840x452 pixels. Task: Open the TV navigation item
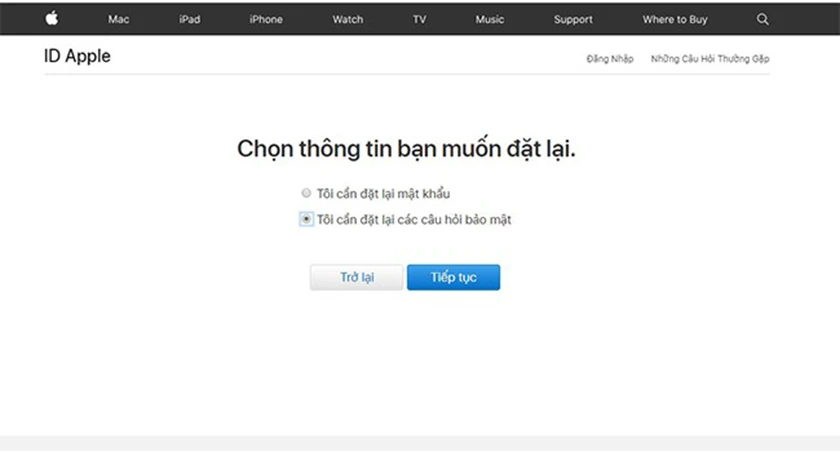pos(419,19)
